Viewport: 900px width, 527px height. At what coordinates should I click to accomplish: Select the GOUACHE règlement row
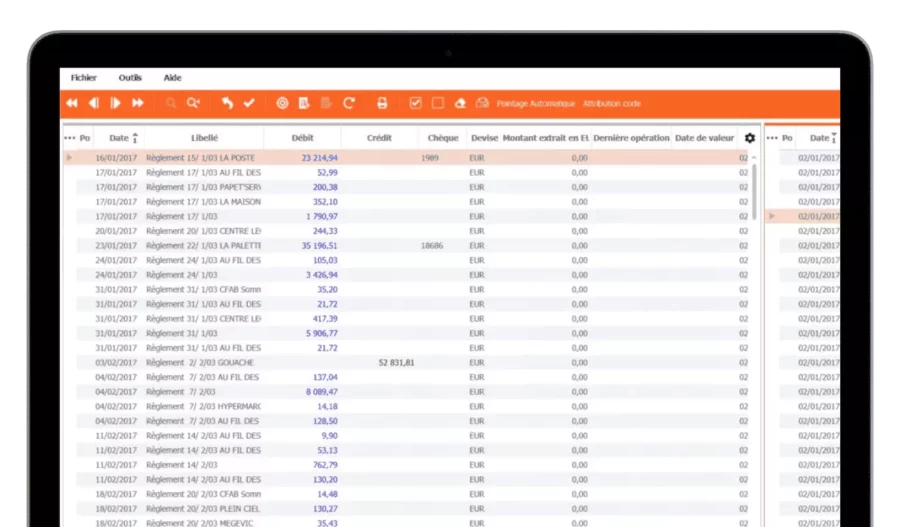point(412,363)
